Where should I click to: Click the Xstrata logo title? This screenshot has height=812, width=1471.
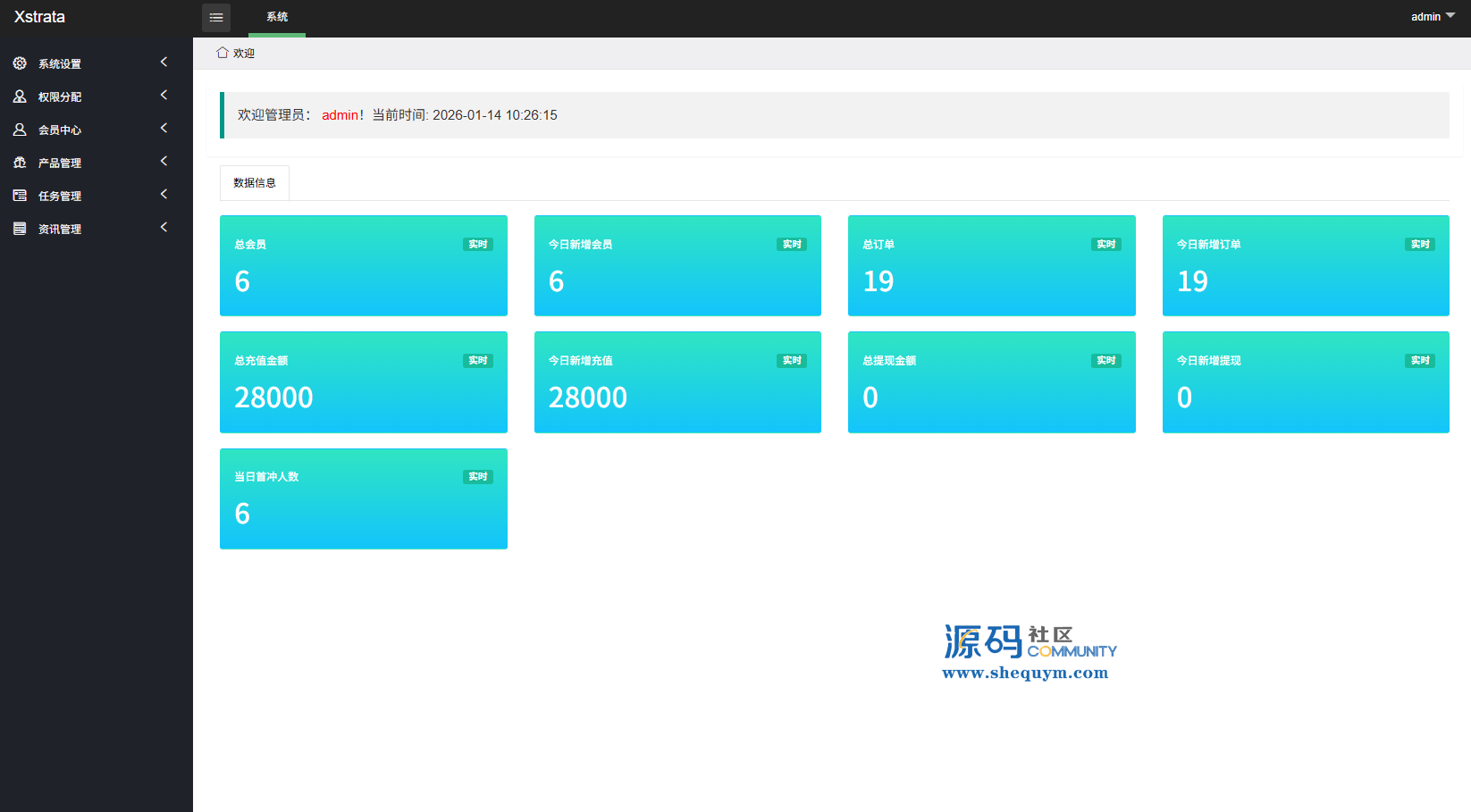tap(40, 17)
